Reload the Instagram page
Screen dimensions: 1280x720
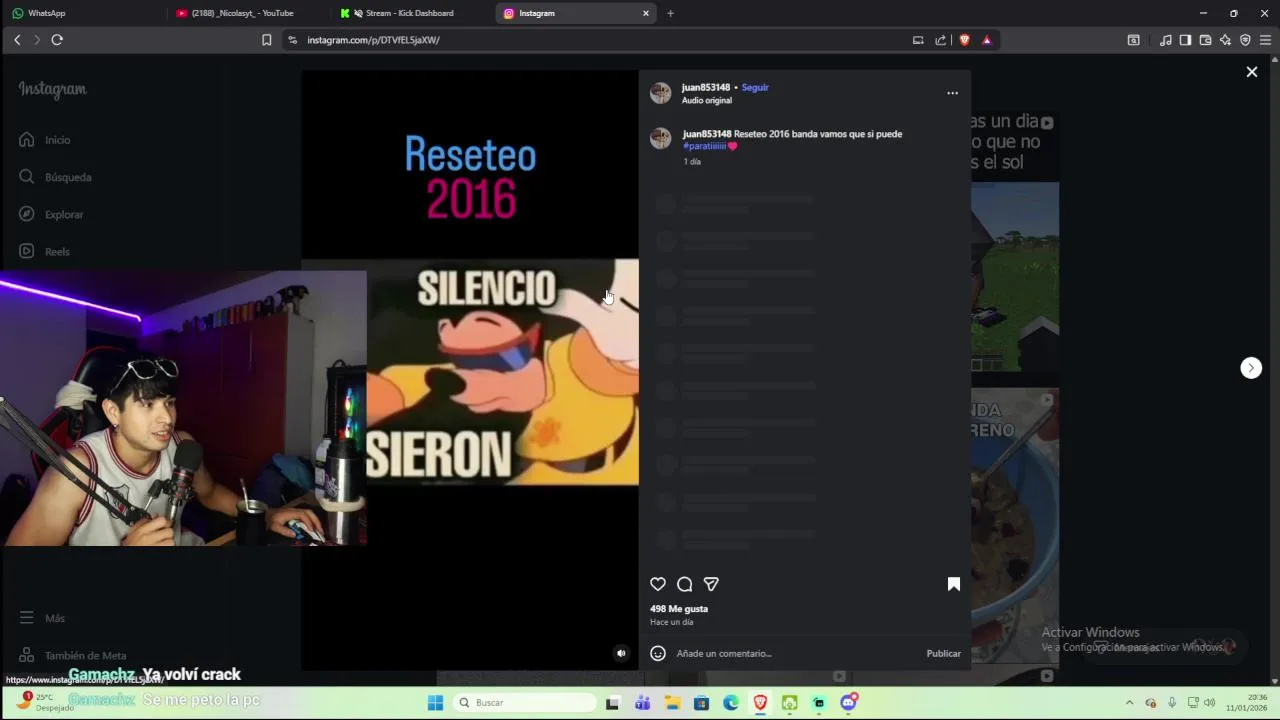[x=57, y=40]
